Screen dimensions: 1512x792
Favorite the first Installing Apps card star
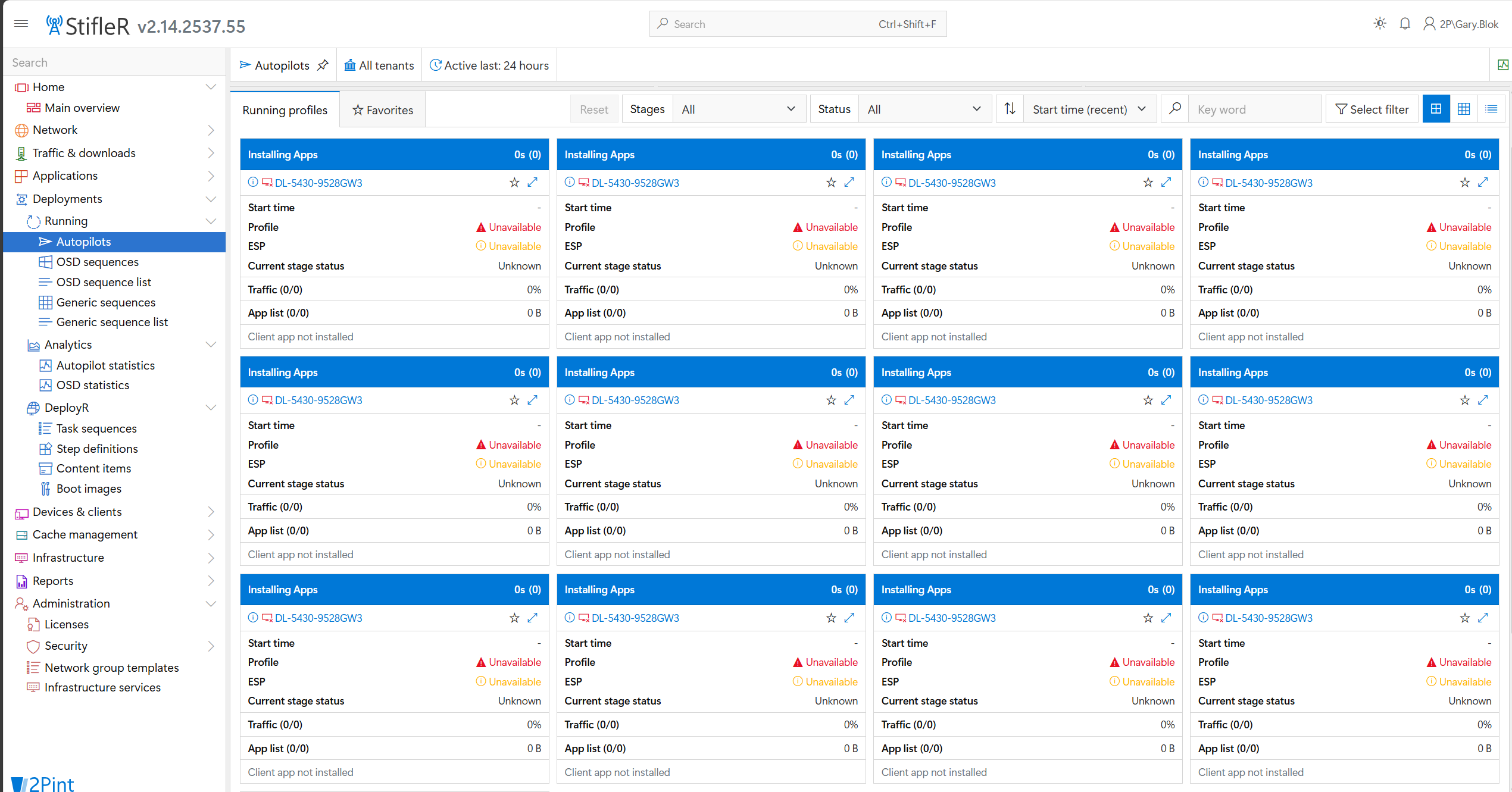[514, 183]
